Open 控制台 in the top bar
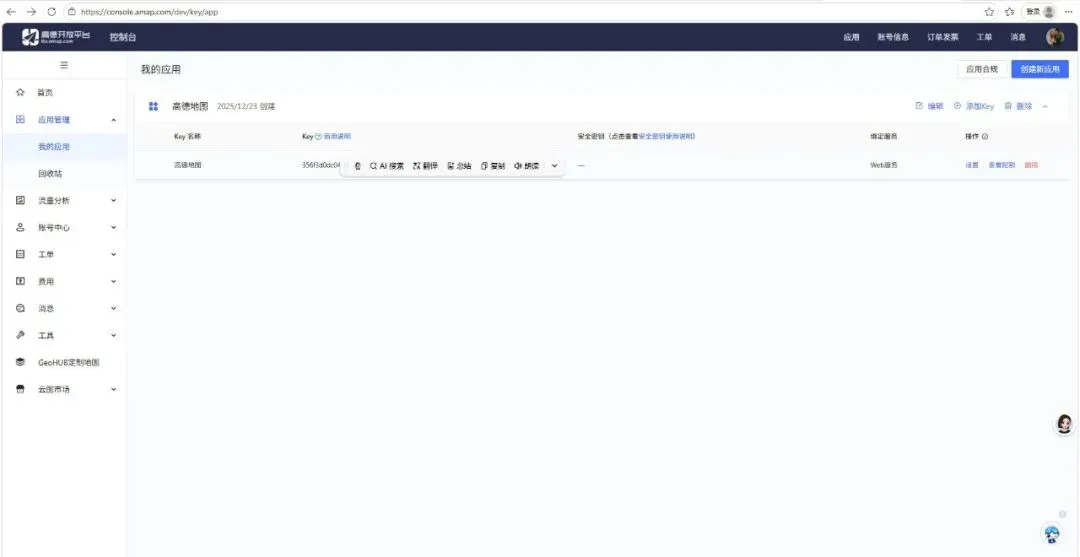 (x=123, y=37)
